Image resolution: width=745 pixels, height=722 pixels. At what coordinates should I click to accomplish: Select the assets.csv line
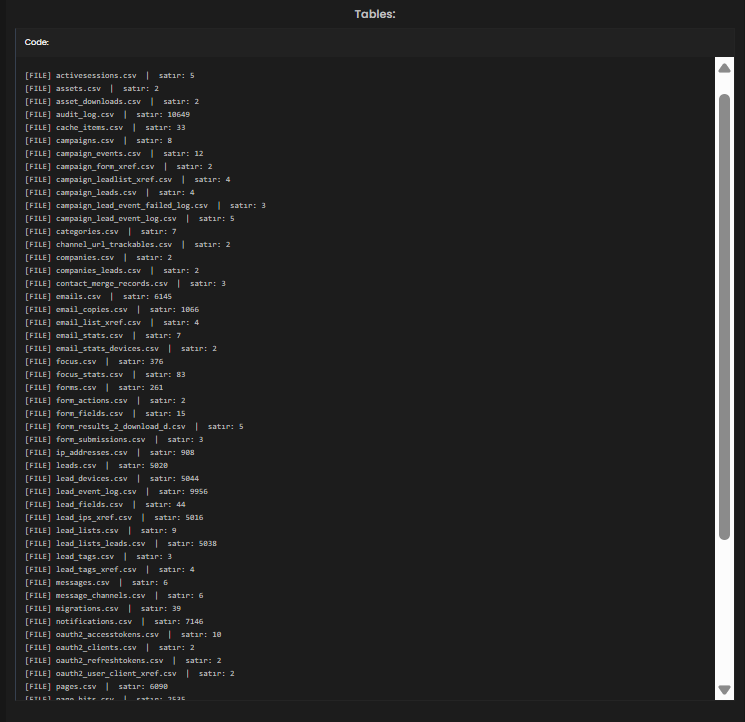pyautogui.click(x=92, y=88)
